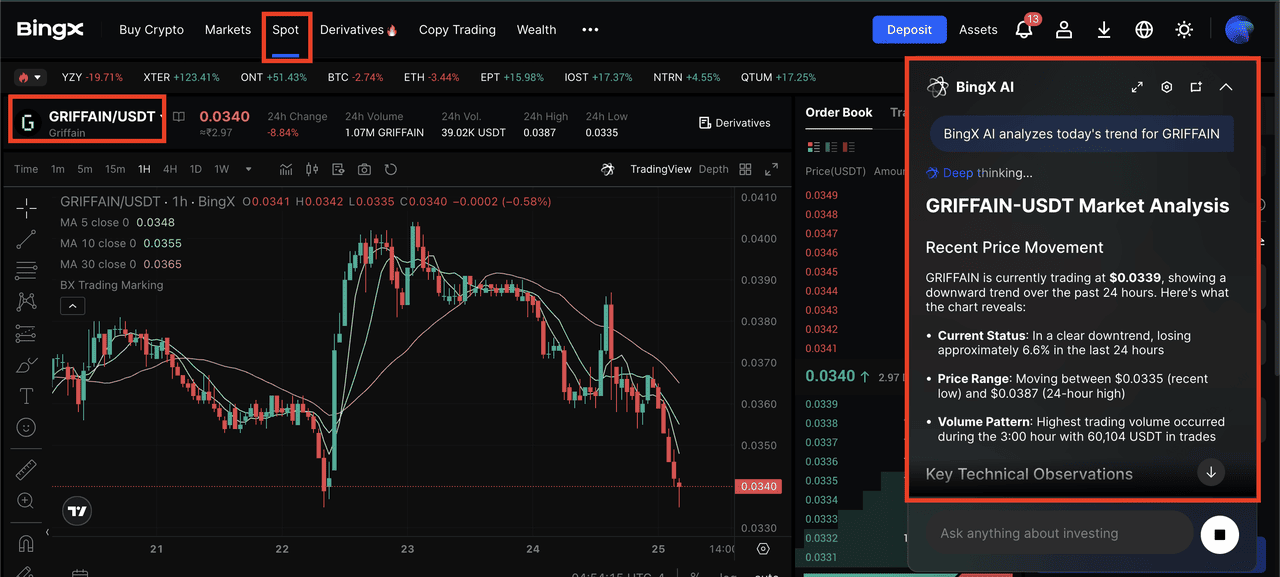Image resolution: width=1280 pixels, height=577 pixels.
Task: Click the chart reset/refresh icon
Action: click(x=390, y=169)
